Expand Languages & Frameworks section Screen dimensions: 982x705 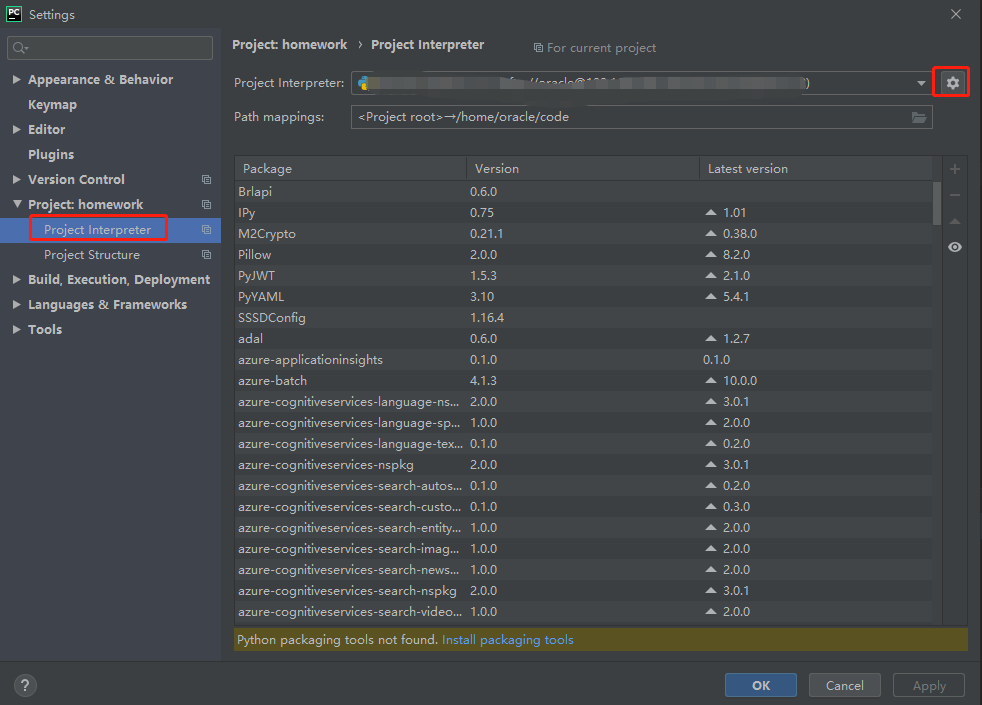click(17, 305)
